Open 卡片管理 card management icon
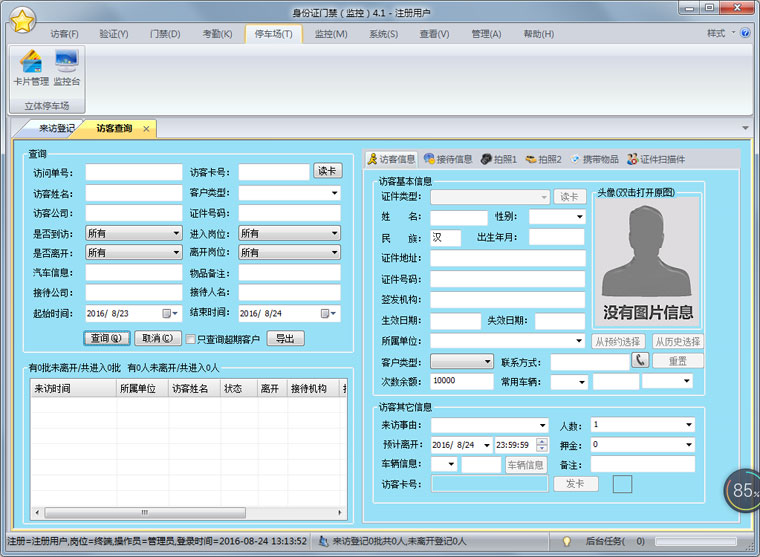Screen dimensions: 760x557 (x=31, y=68)
